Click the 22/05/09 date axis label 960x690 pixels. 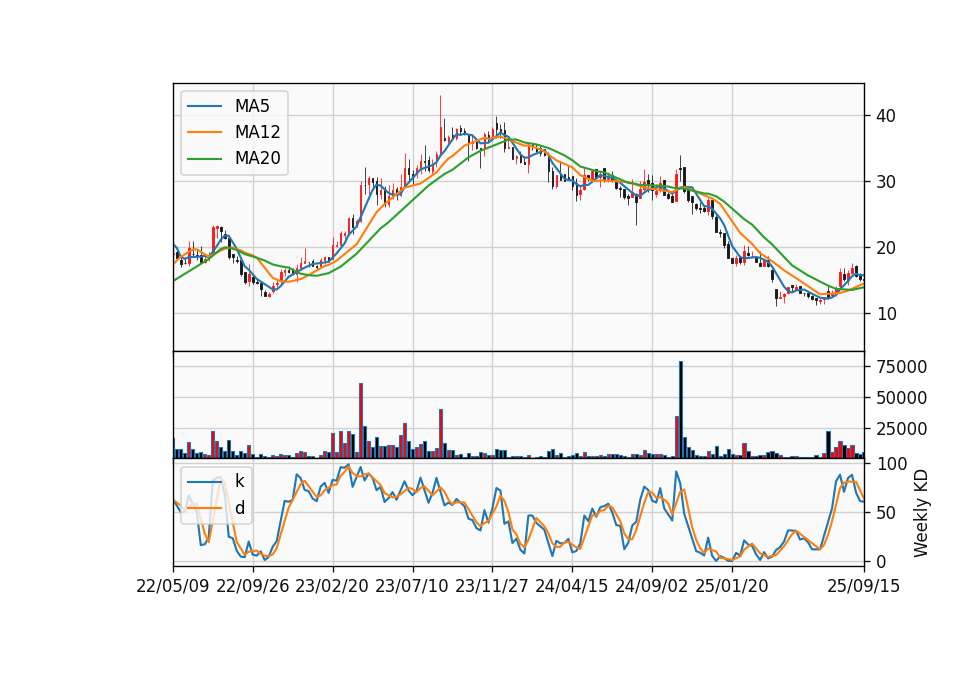tap(173, 586)
